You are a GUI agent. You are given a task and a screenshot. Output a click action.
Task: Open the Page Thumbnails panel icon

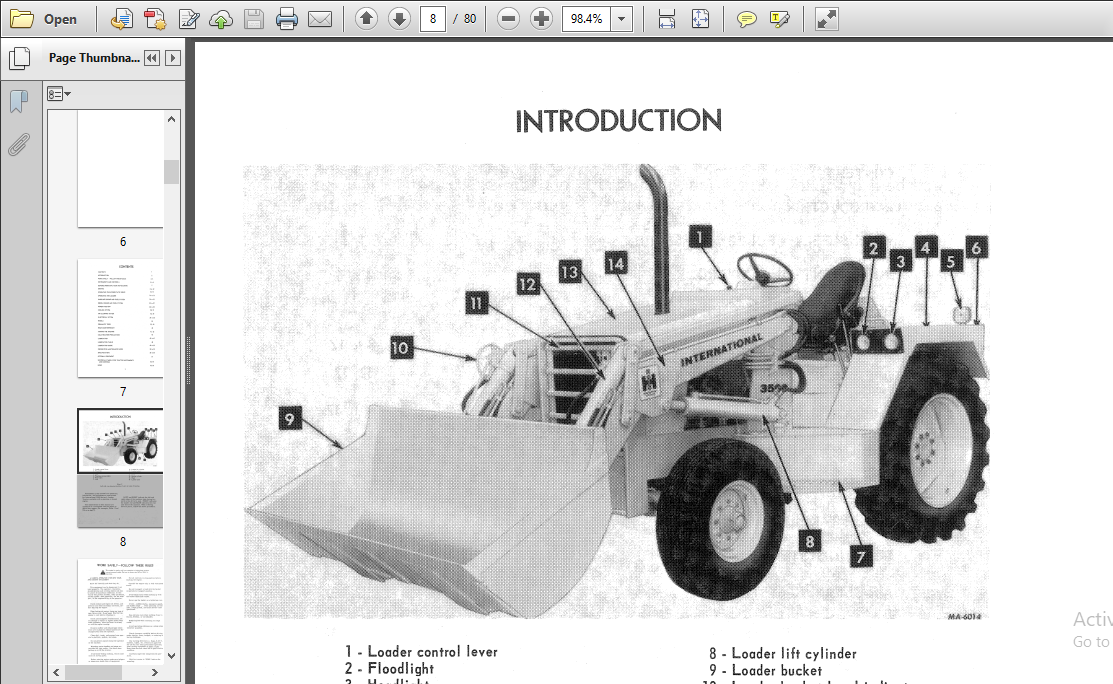[x=19, y=58]
